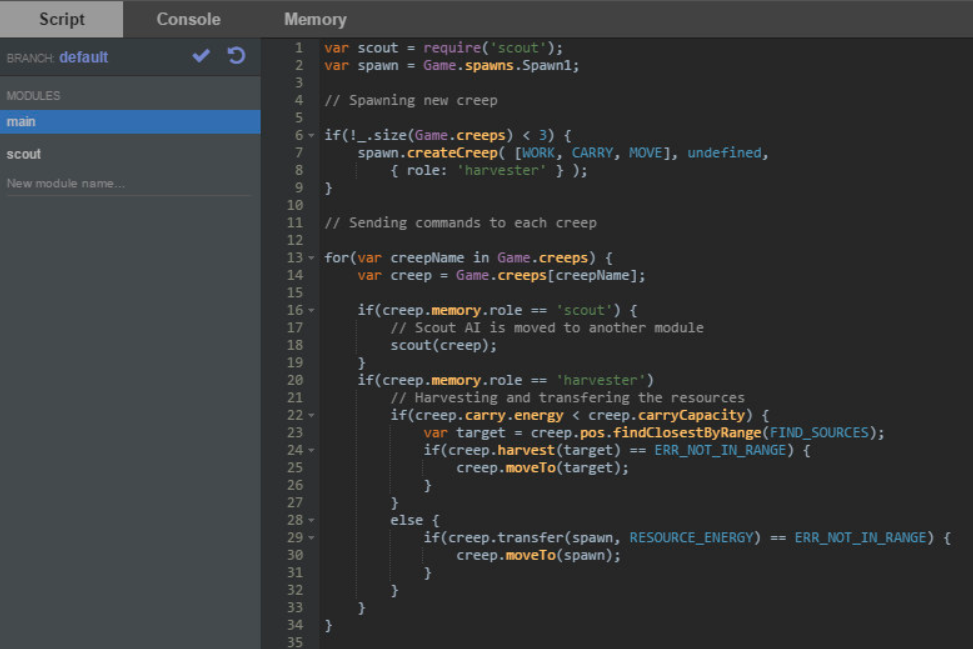Click 'moveTo(spawn)' on line 30
This screenshot has width=973, height=649.
[559, 555]
